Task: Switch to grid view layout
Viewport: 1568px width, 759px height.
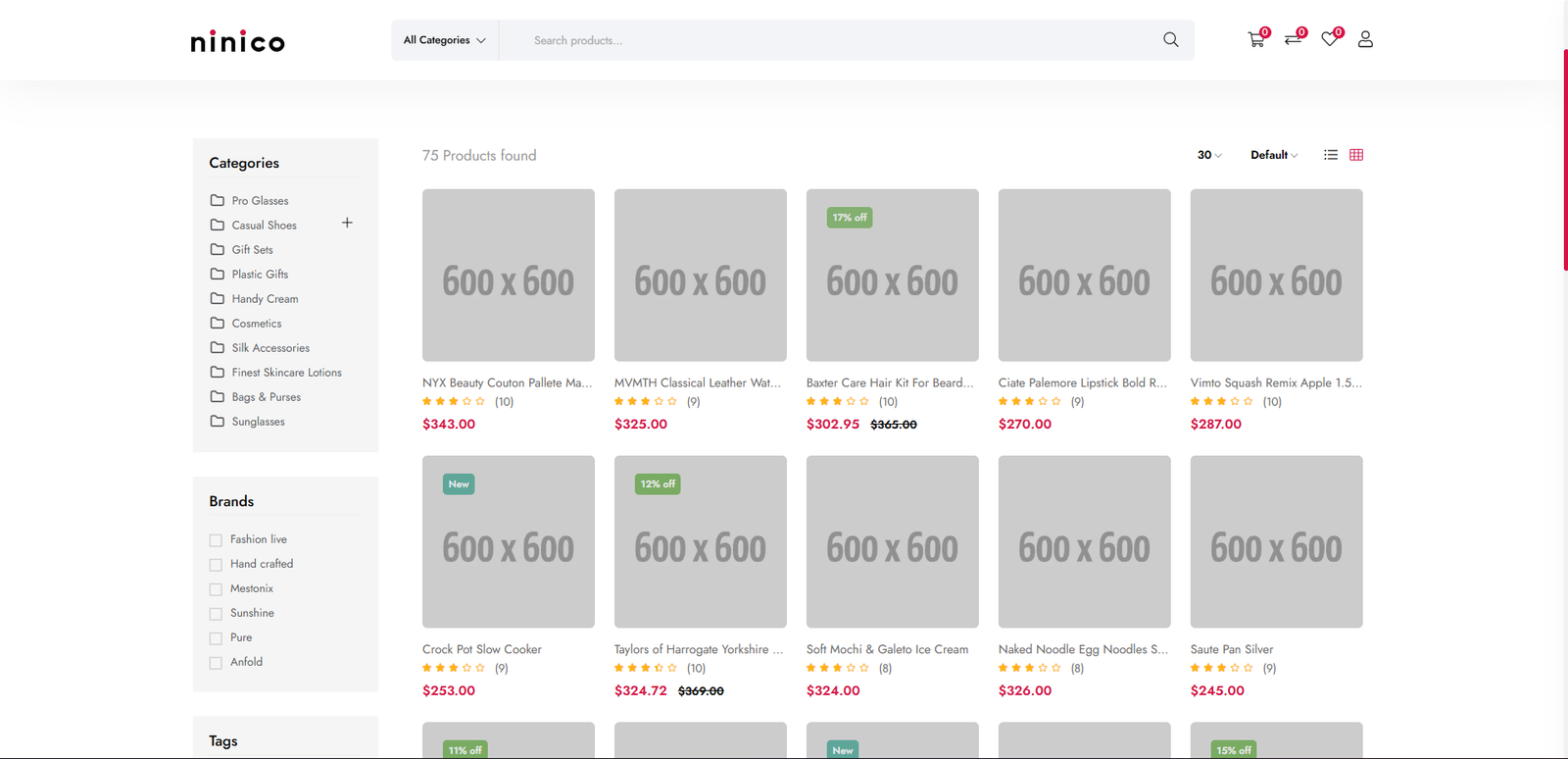Action: coord(1356,155)
